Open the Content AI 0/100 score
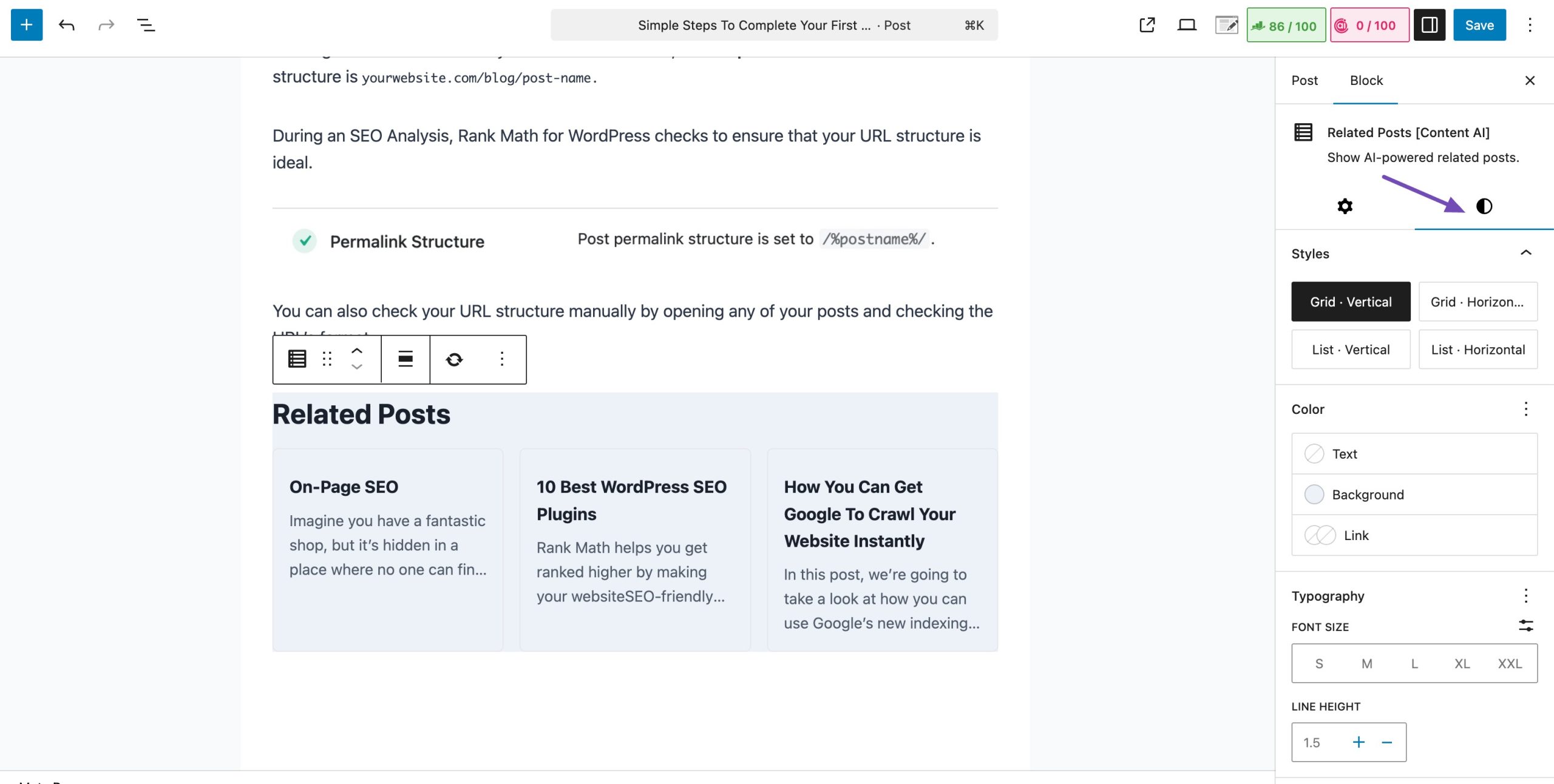This screenshot has height=784, width=1554. pos(1369,25)
